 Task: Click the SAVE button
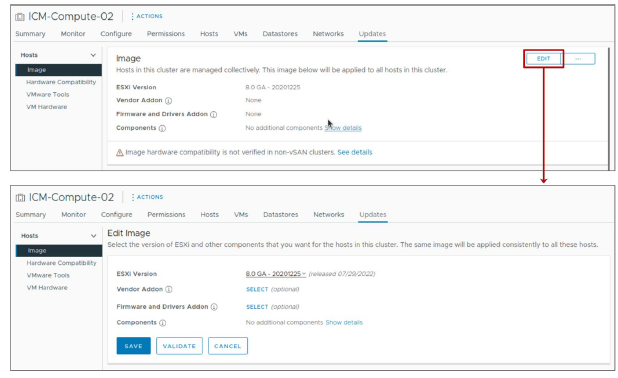click(134, 346)
